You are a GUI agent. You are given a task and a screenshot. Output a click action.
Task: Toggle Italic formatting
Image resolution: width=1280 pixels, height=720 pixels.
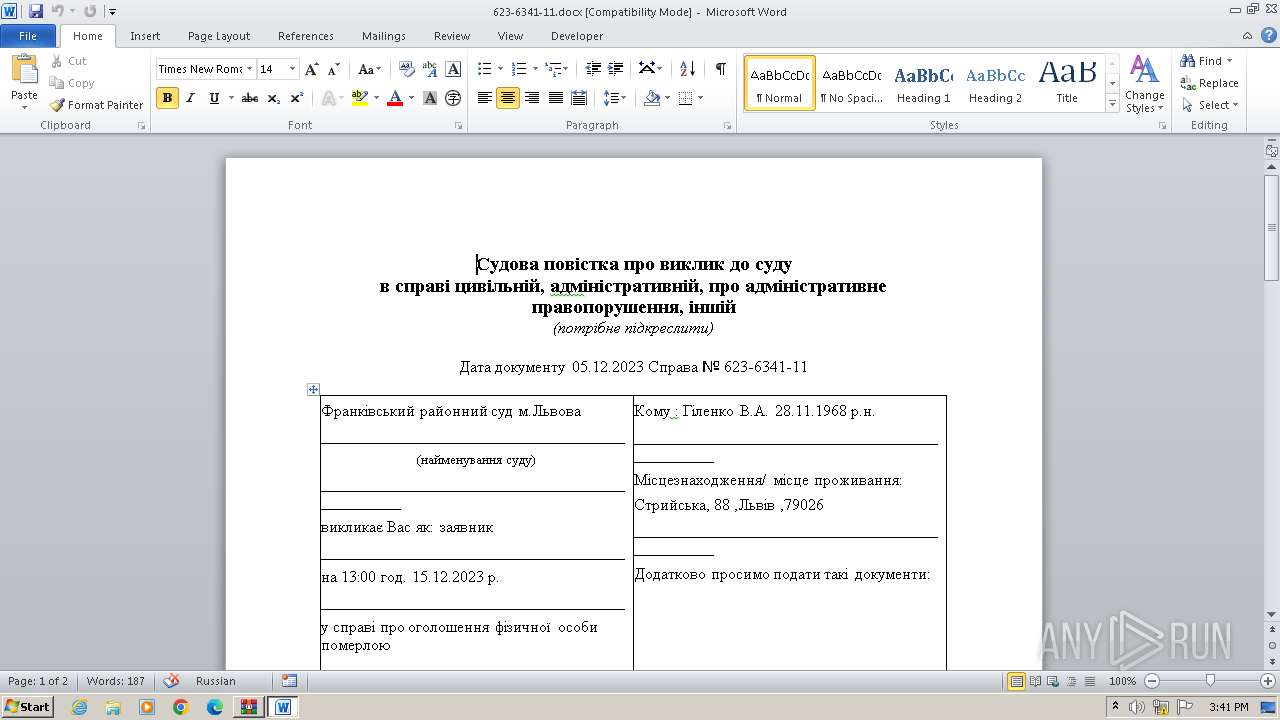pos(191,98)
